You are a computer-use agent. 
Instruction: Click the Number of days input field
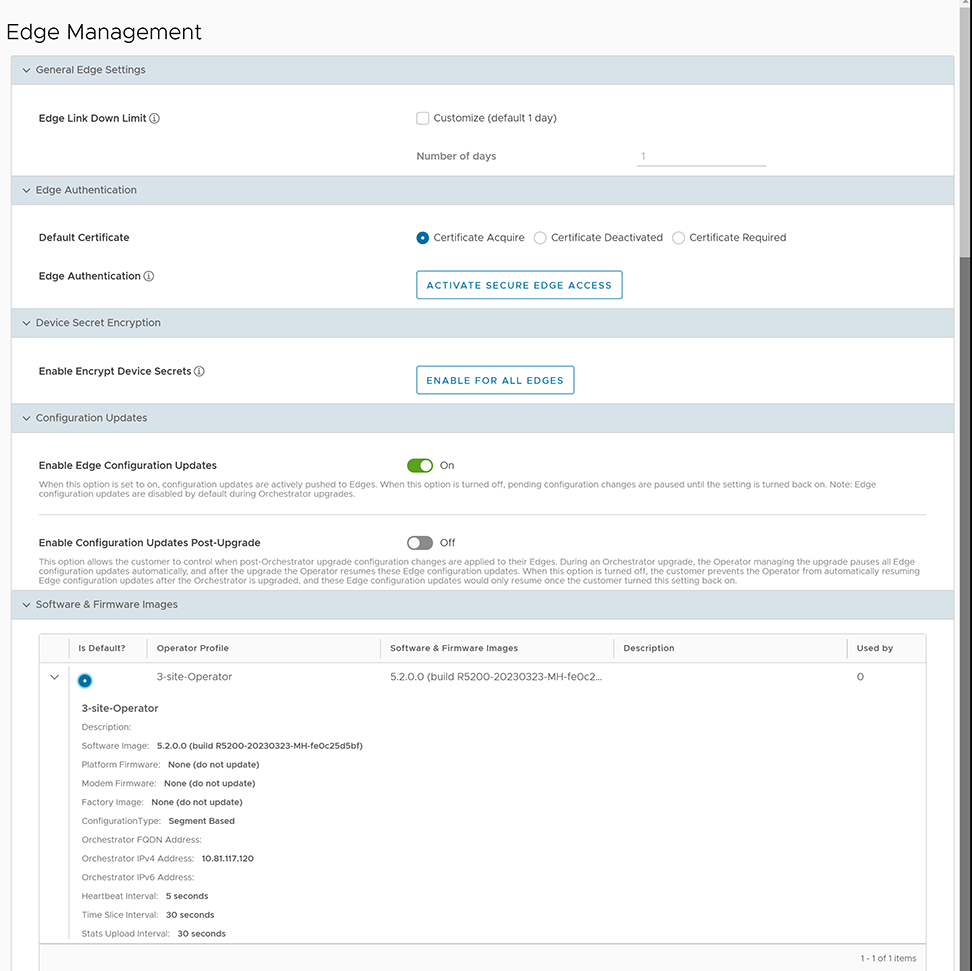tap(700, 156)
